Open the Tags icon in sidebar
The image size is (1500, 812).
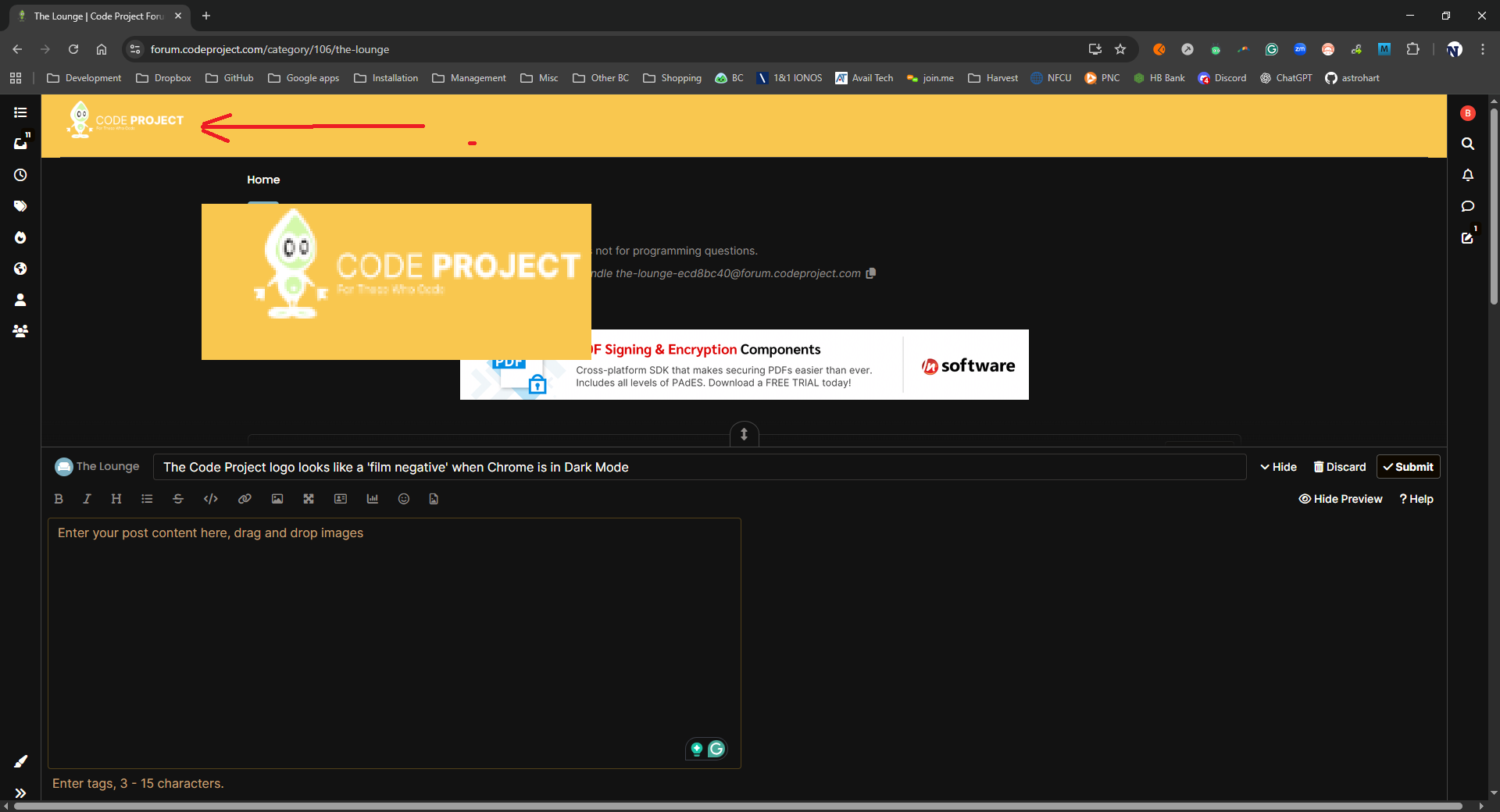(20, 206)
